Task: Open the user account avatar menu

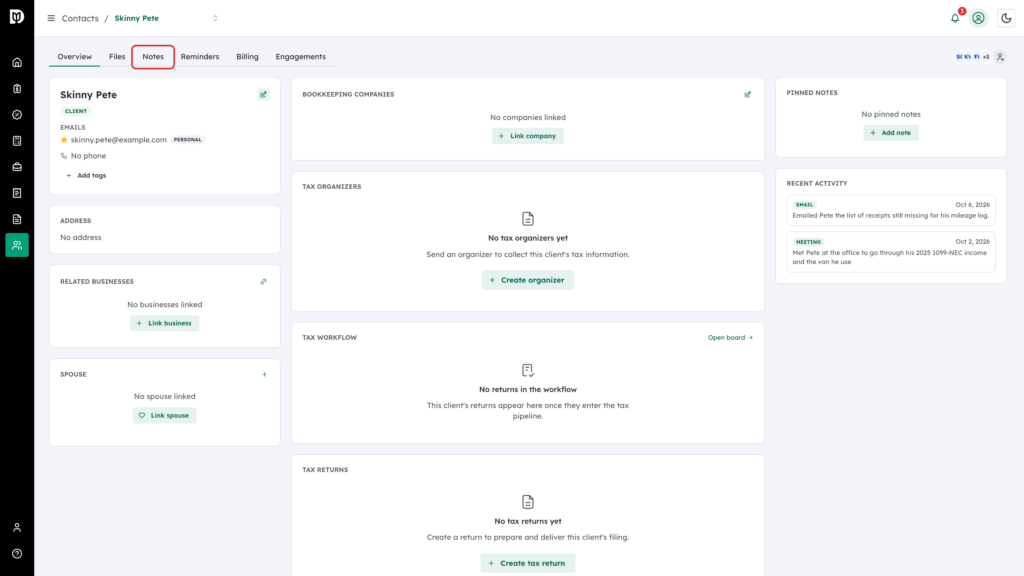Action: click(978, 18)
